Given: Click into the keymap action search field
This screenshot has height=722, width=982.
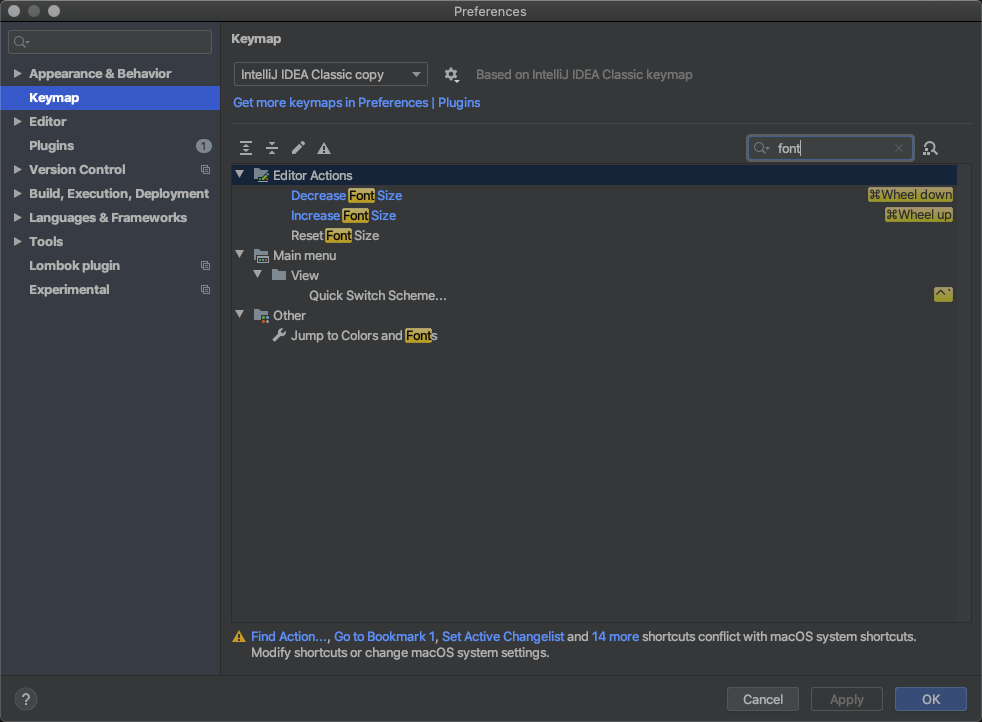Looking at the screenshot, I should (830, 148).
